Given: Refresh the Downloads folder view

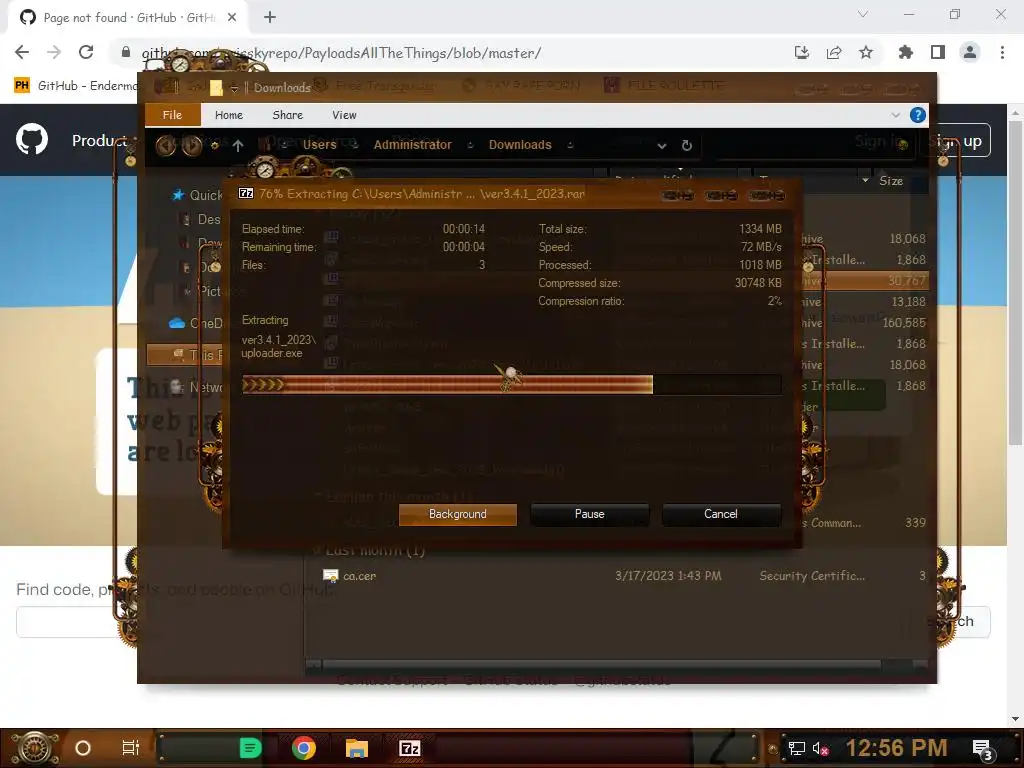Looking at the screenshot, I should coord(686,146).
